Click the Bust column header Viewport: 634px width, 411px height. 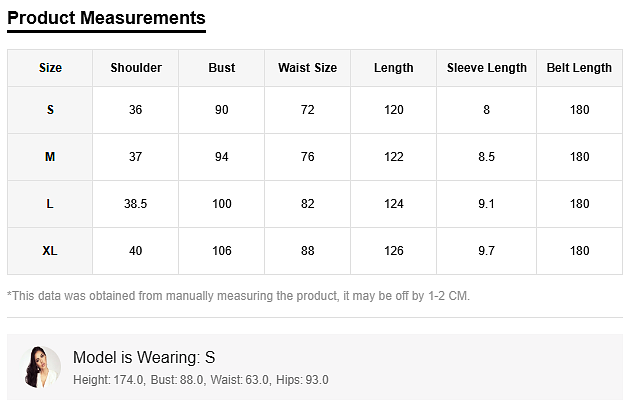(x=222, y=68)
